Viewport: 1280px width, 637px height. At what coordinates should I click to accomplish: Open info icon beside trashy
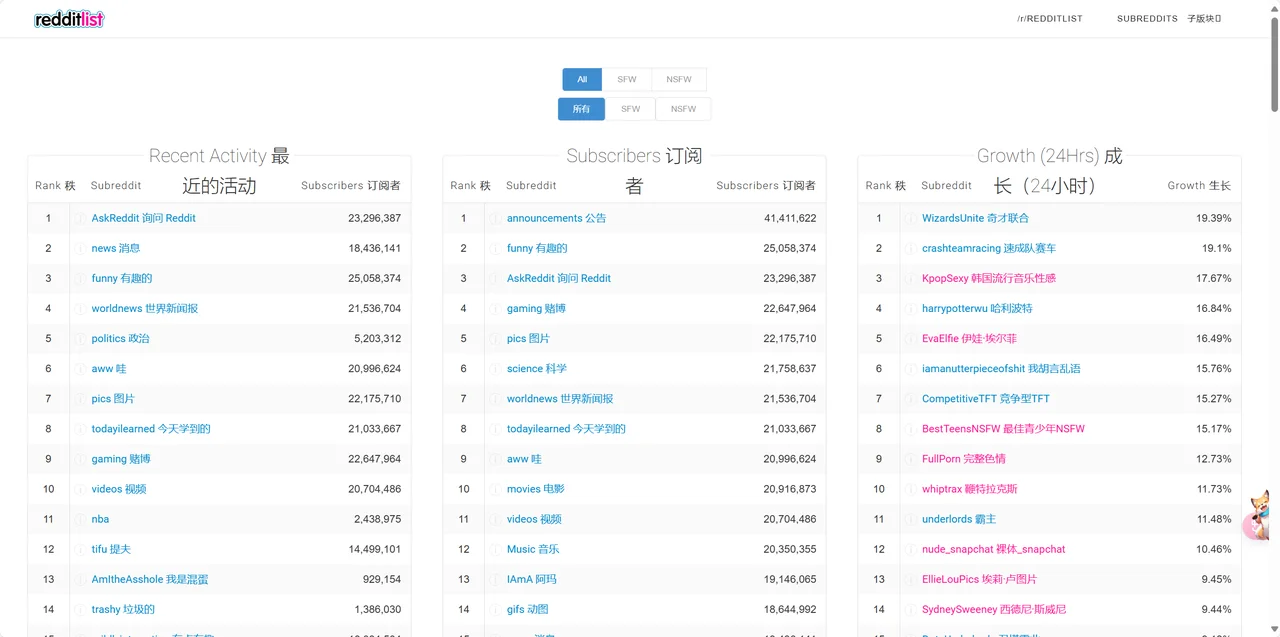80,609
